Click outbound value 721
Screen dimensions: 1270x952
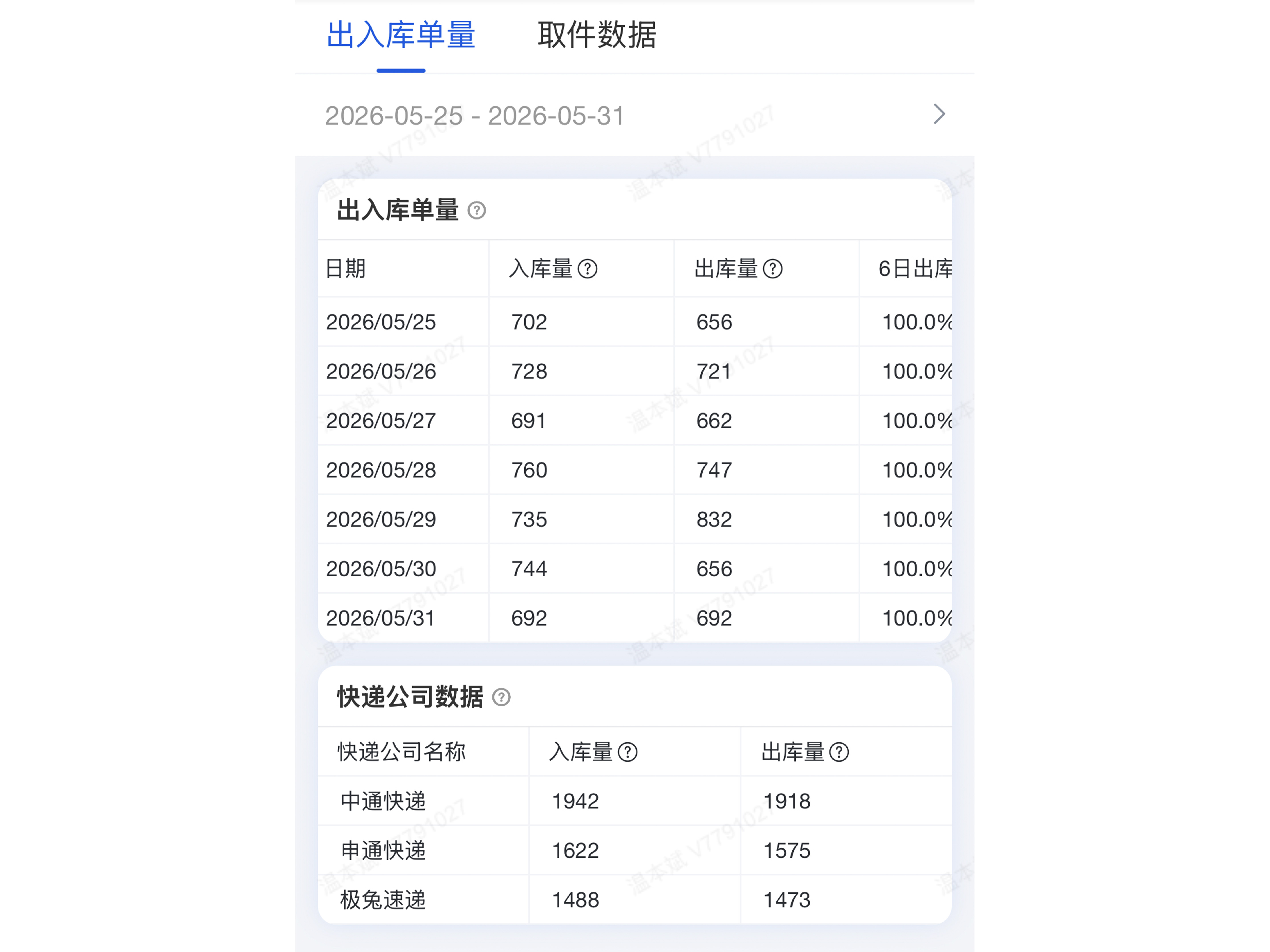click(714, 371)
